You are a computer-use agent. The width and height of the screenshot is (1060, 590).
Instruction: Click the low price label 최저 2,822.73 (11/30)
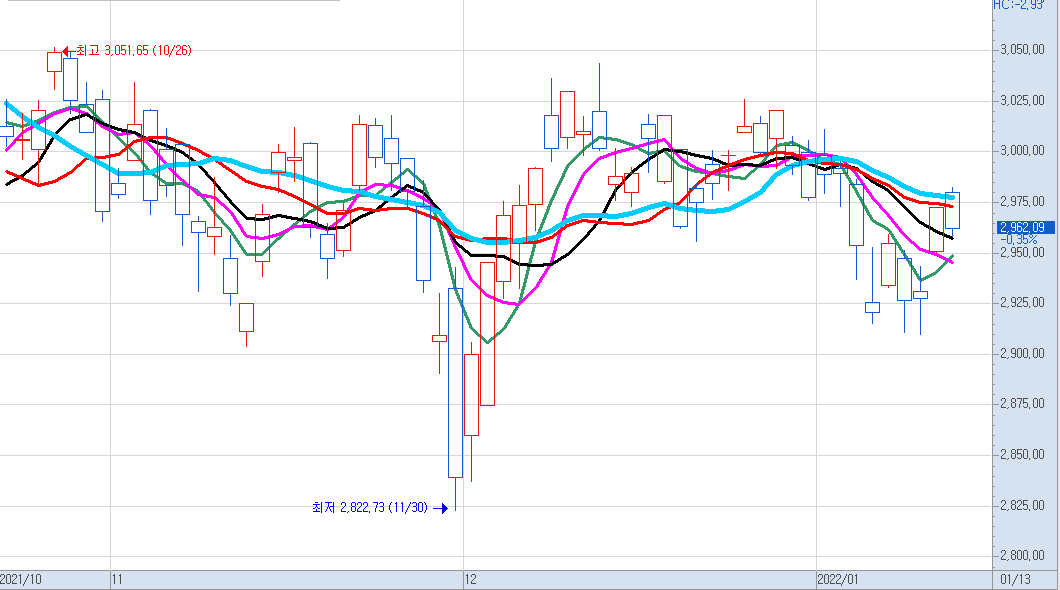point(370,508)
